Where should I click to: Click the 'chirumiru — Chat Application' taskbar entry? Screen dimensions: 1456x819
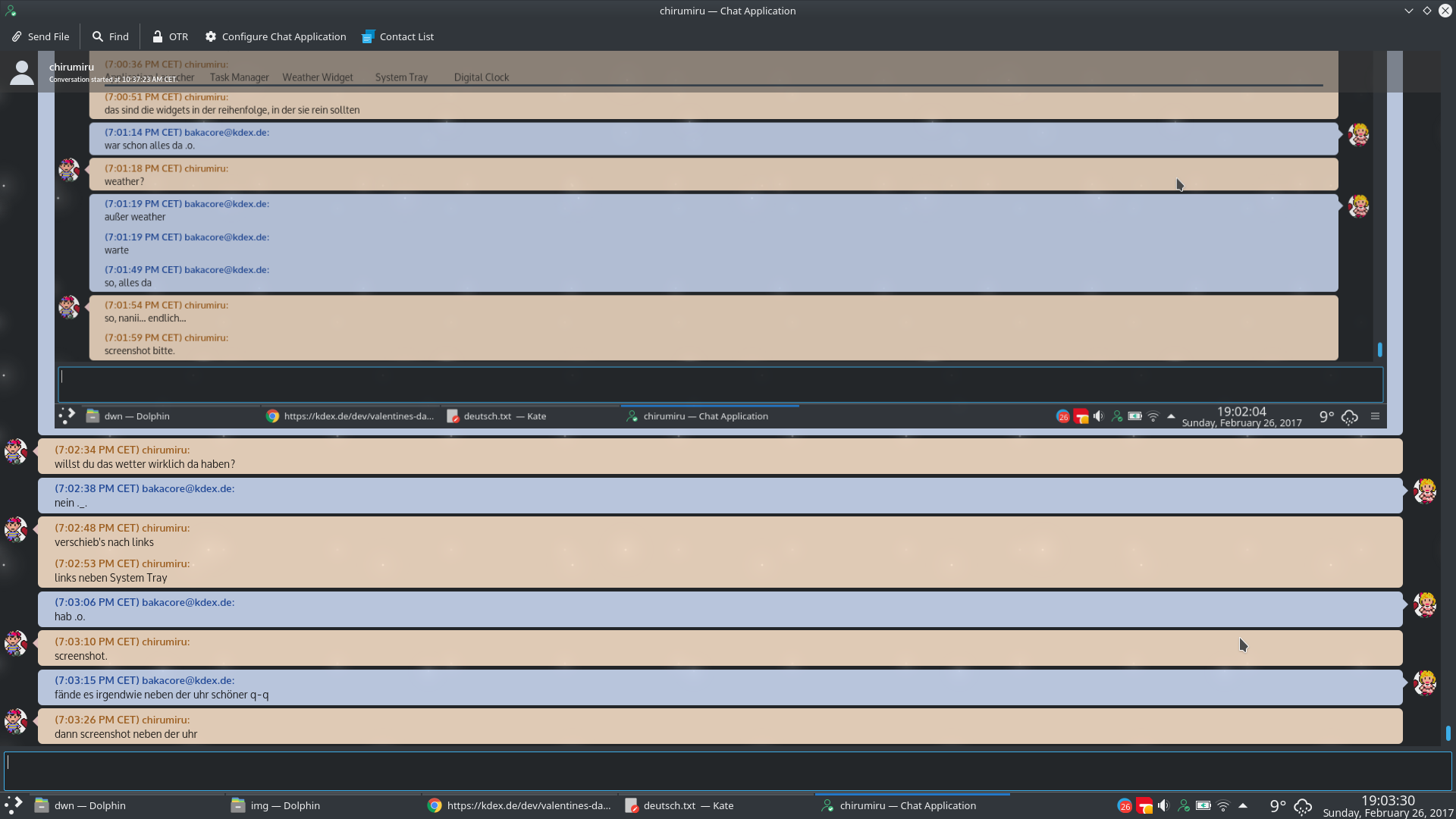[912, 805]
